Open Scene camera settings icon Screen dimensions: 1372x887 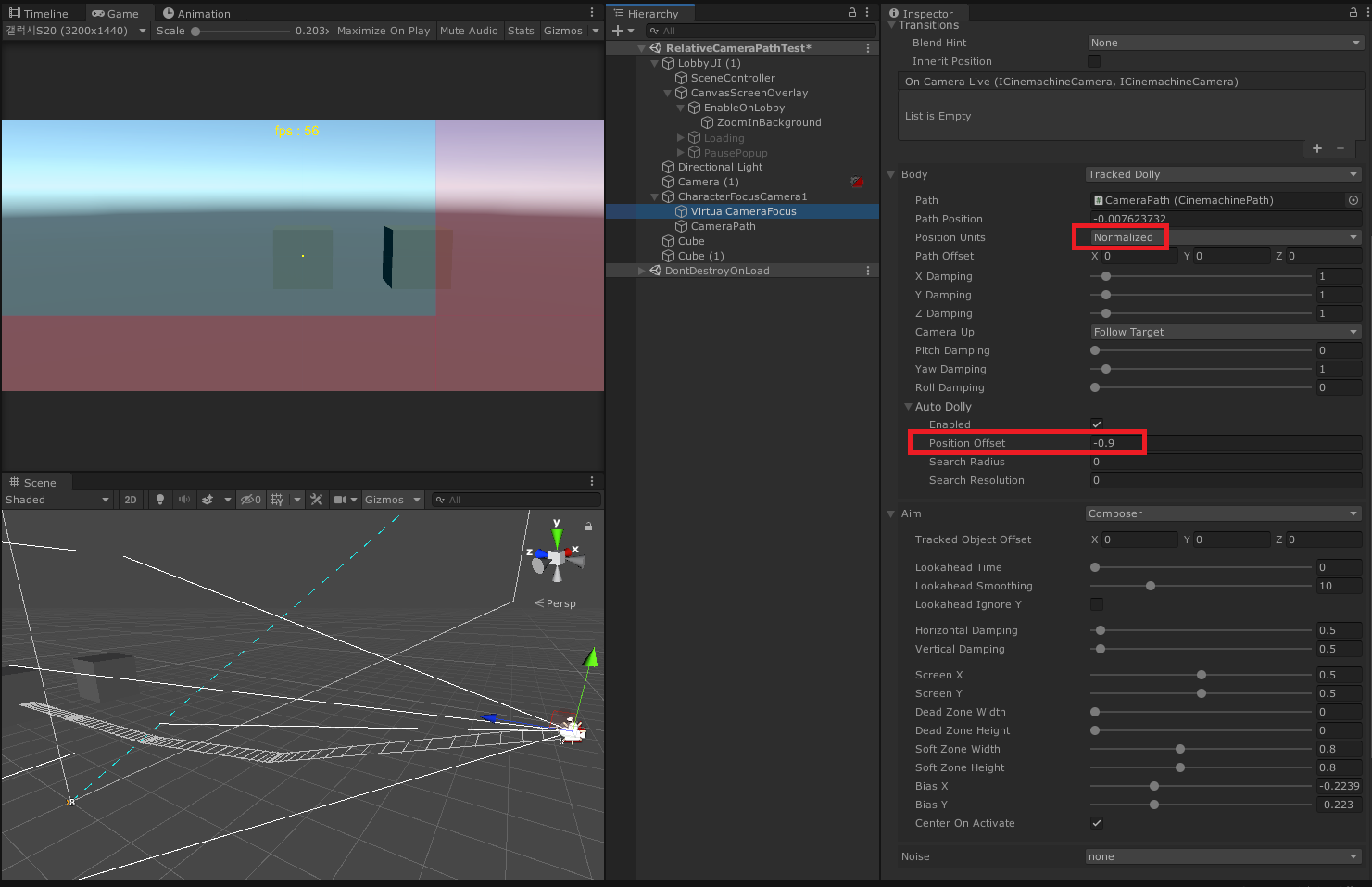click(x=340, y=500)
